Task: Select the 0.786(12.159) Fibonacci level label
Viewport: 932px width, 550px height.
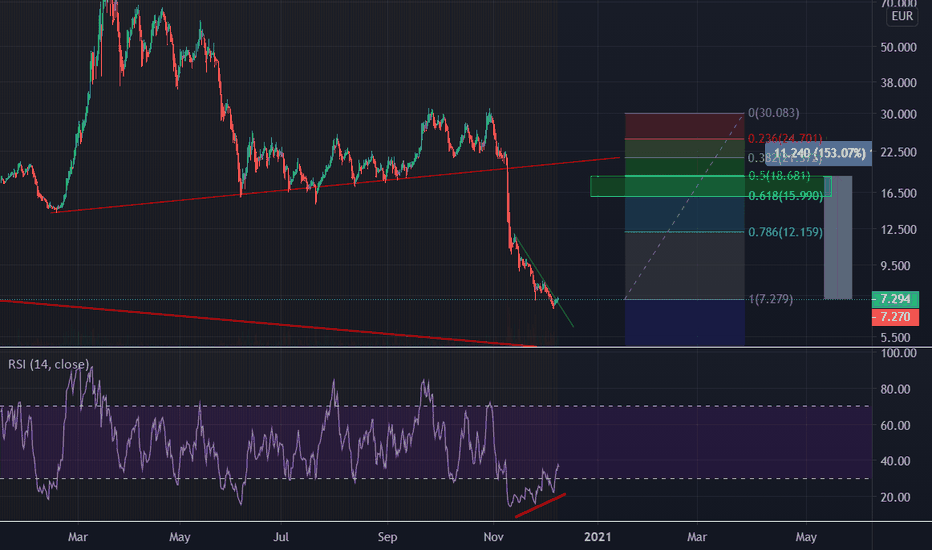Action: click(x=785, y=232)
